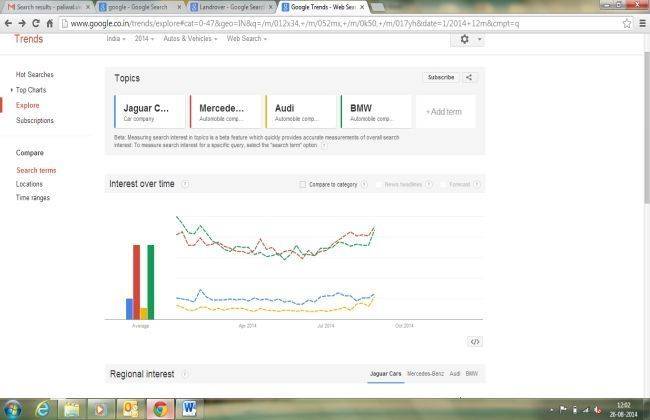
Task: Click the Action Center flag tray icon
Action: pos(563,410)
